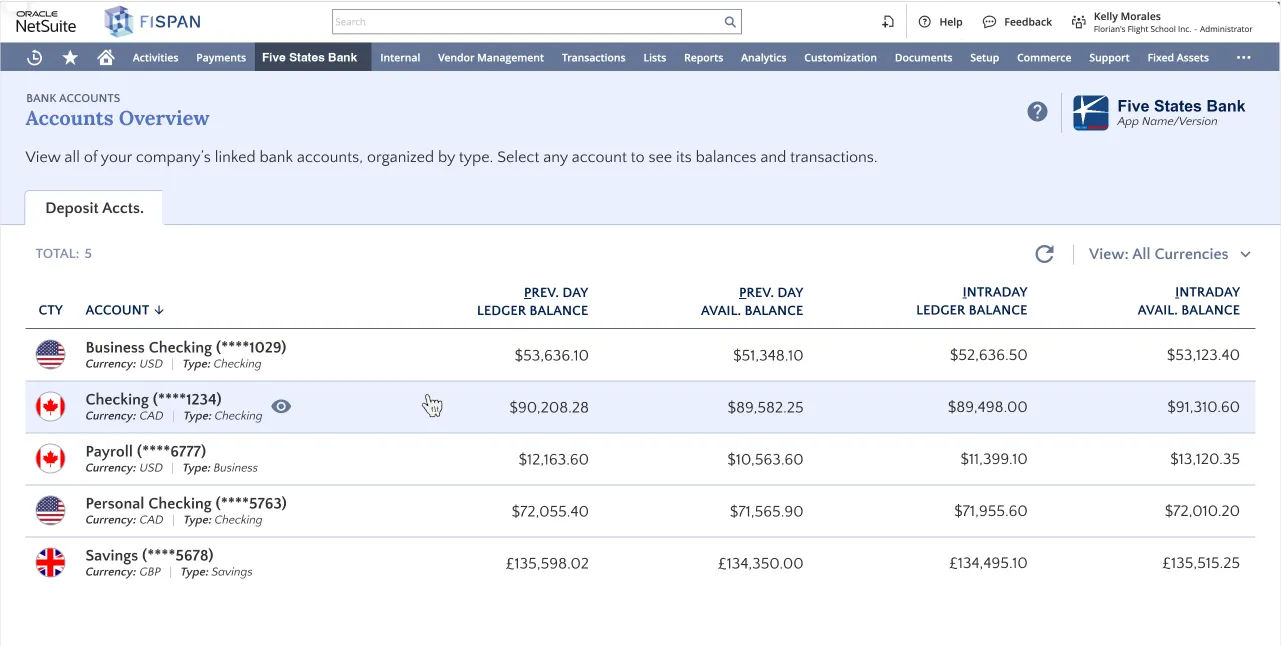
Task: Select the Deposit Accts. tab
Action: click(94, 208)
